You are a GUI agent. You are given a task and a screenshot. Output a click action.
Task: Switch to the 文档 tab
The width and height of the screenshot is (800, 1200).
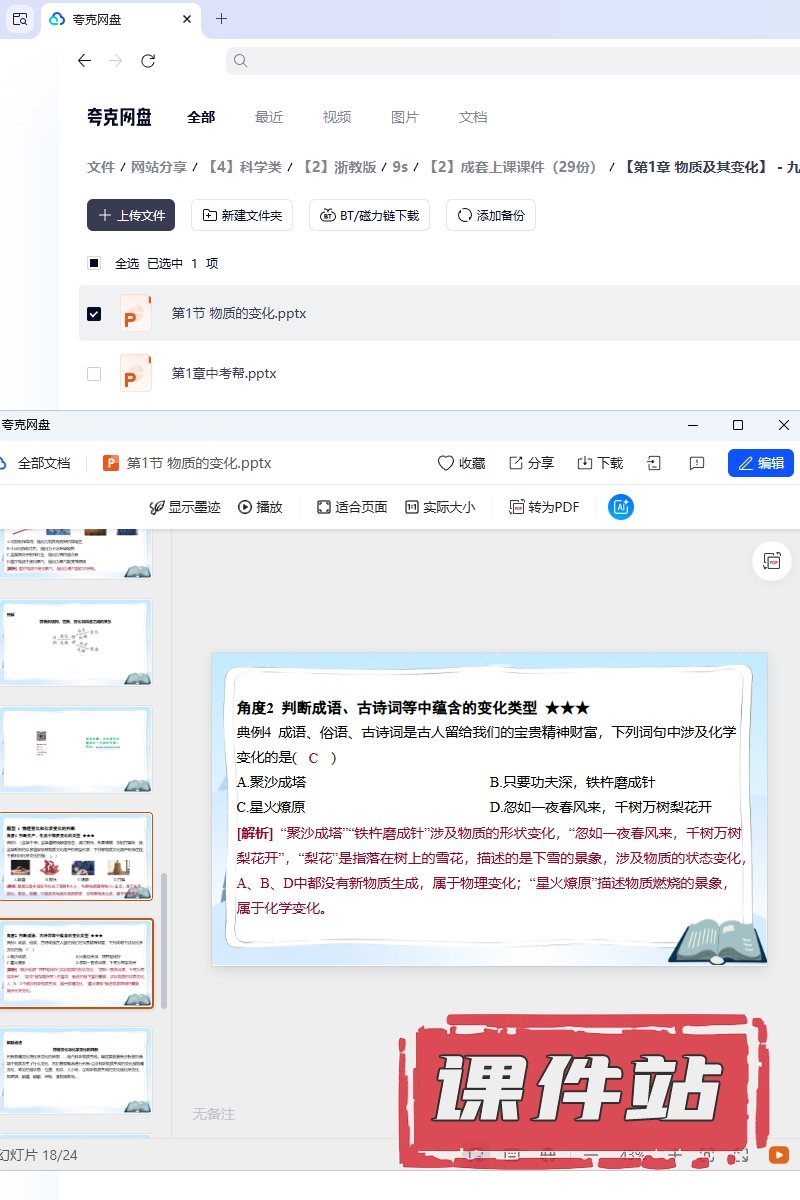pos(472,117)
